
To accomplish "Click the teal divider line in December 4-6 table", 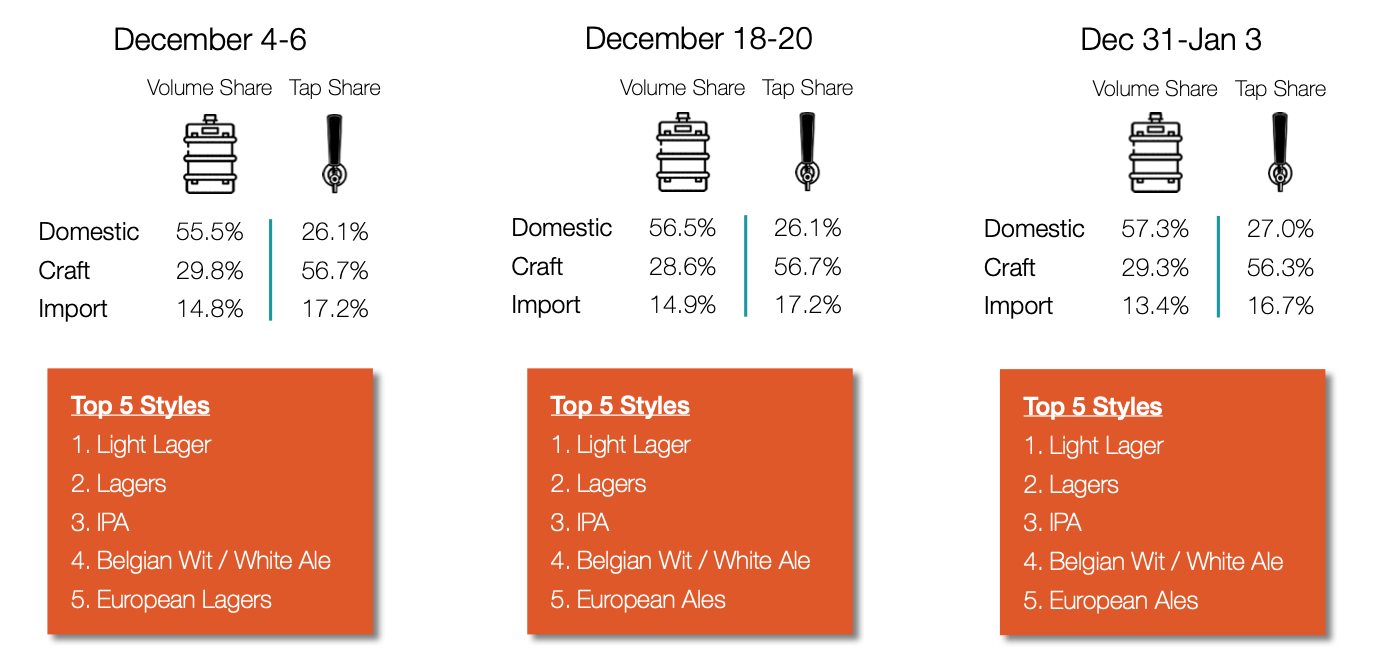I will tap(271, 270).
